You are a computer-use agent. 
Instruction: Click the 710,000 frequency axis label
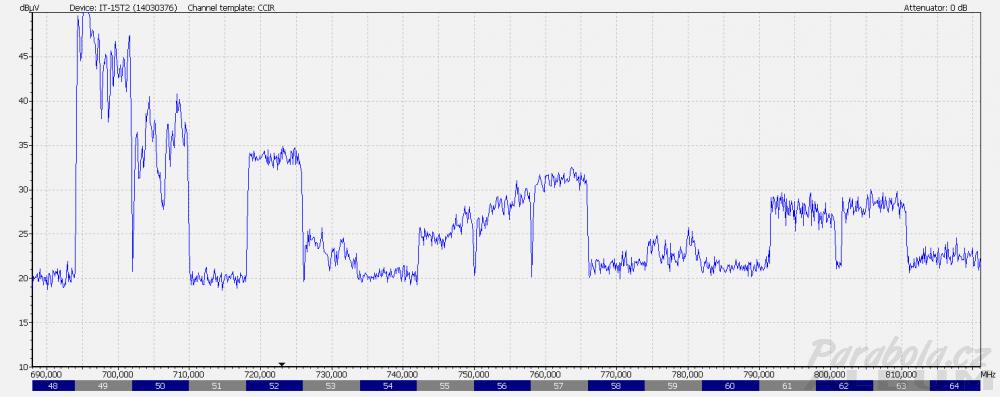(189, 374)
